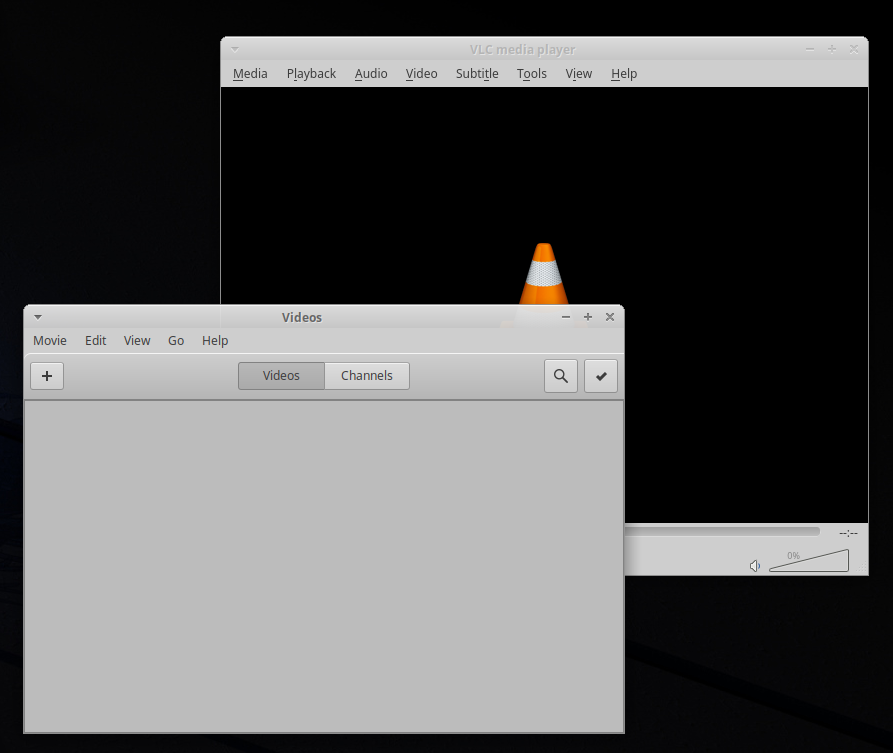Open VLC's Audio menu
The image size is (893, 753).
click(371, 73)
